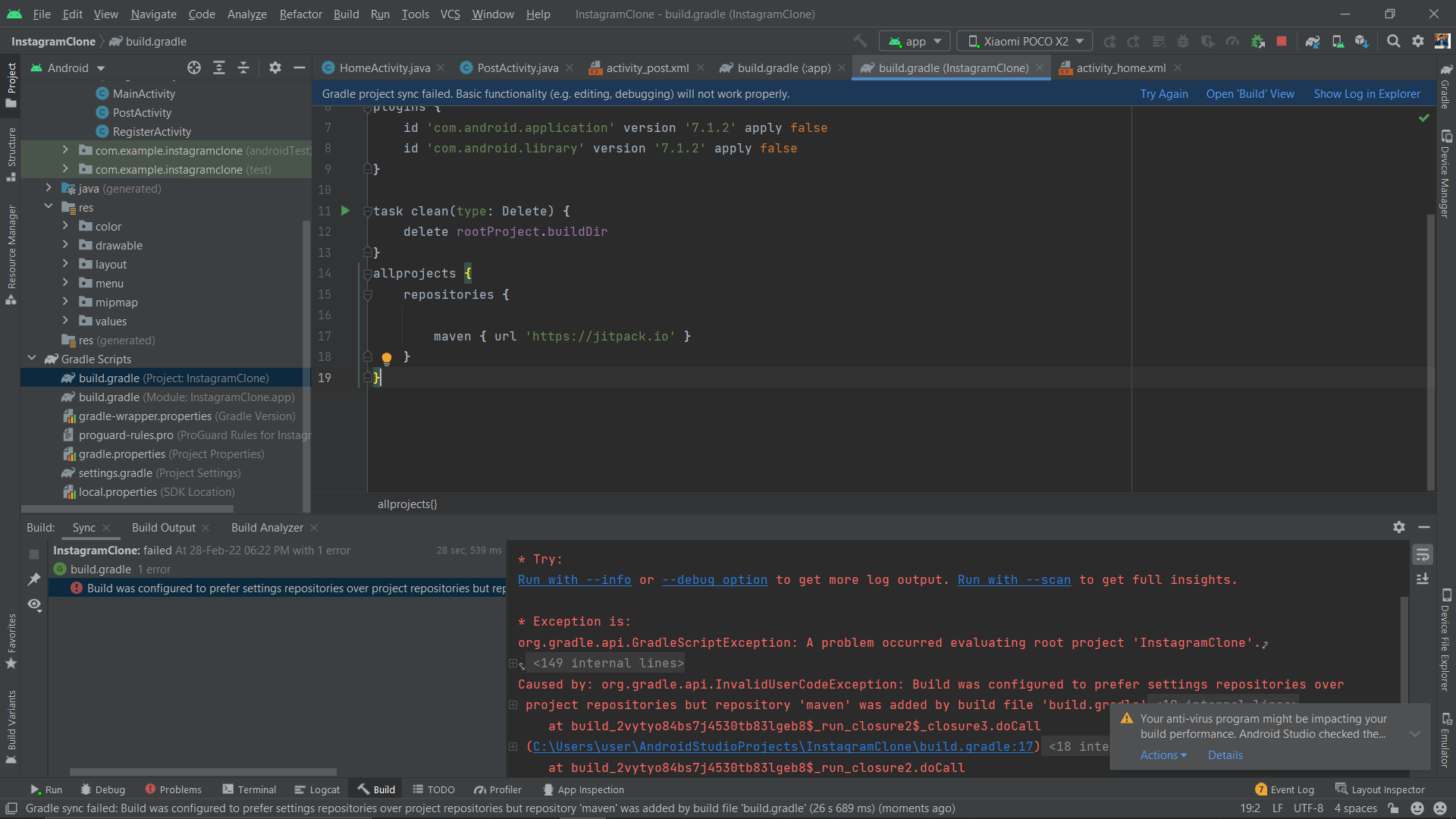Stop the running app with red square
The image size is (1456, 819).
click(1282, 41)
